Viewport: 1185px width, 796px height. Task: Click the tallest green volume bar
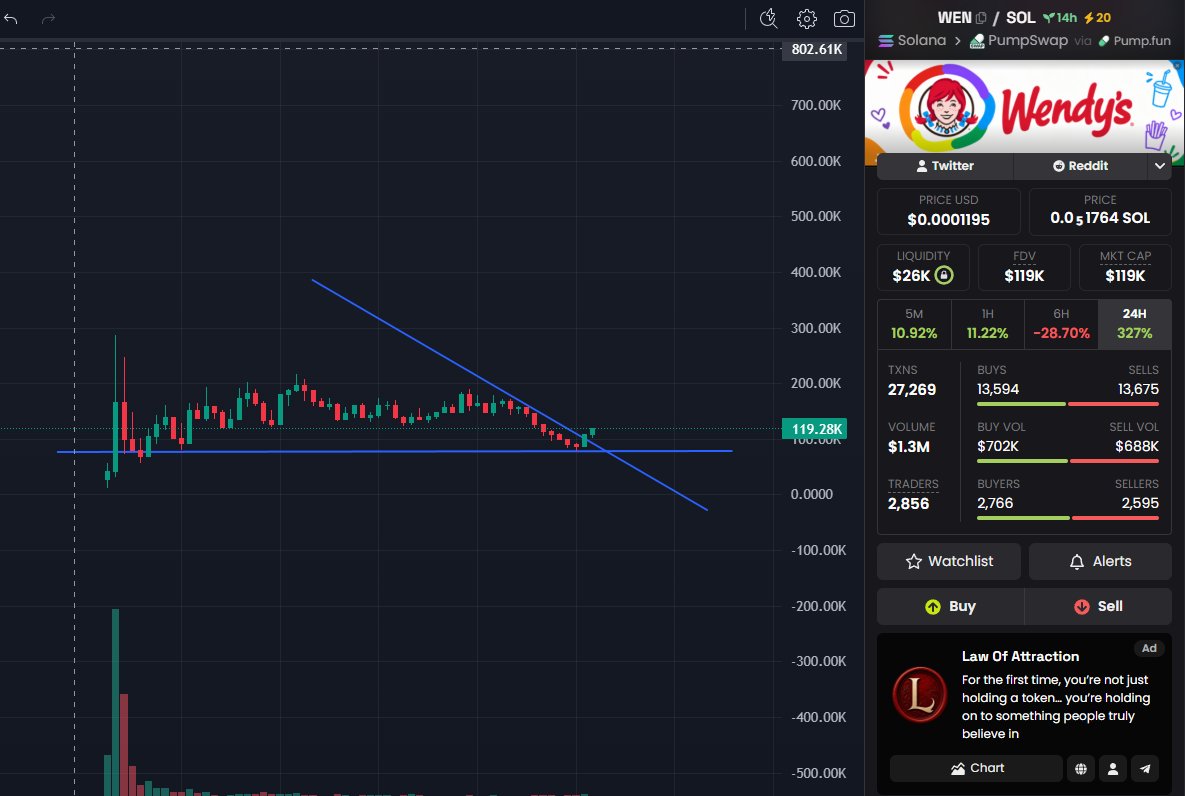tap(116, 701)
